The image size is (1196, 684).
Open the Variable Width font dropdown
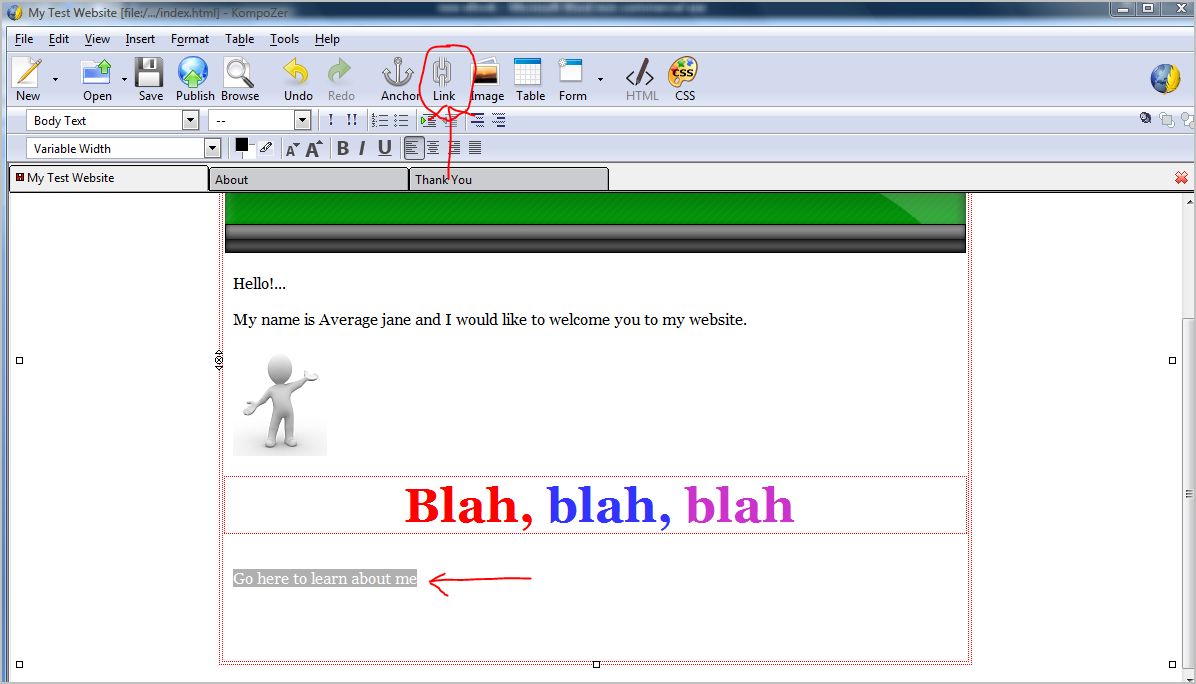pyautogui.click(x=211, y=149)
